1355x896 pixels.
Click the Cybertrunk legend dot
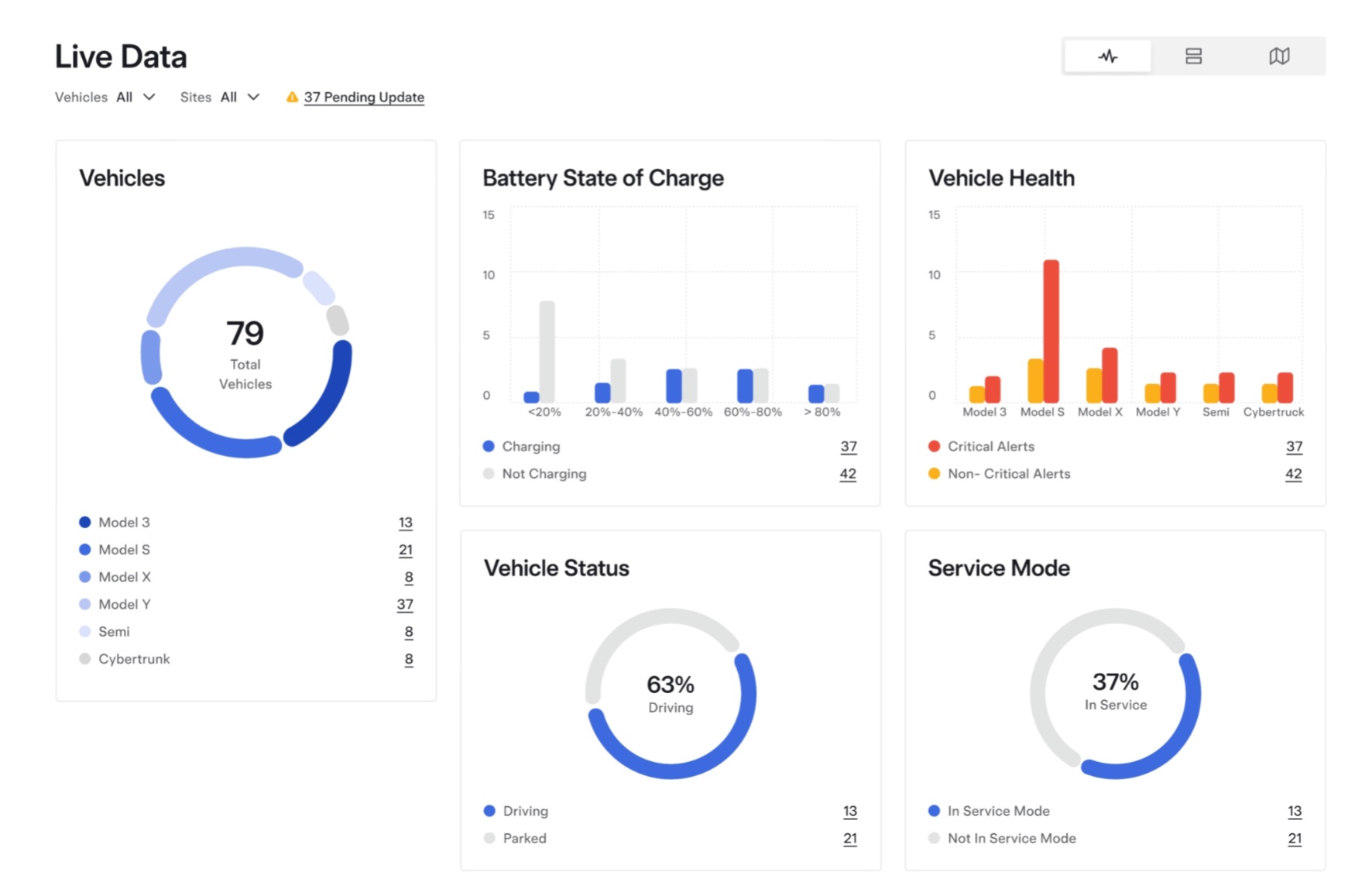tap(85, 659)
